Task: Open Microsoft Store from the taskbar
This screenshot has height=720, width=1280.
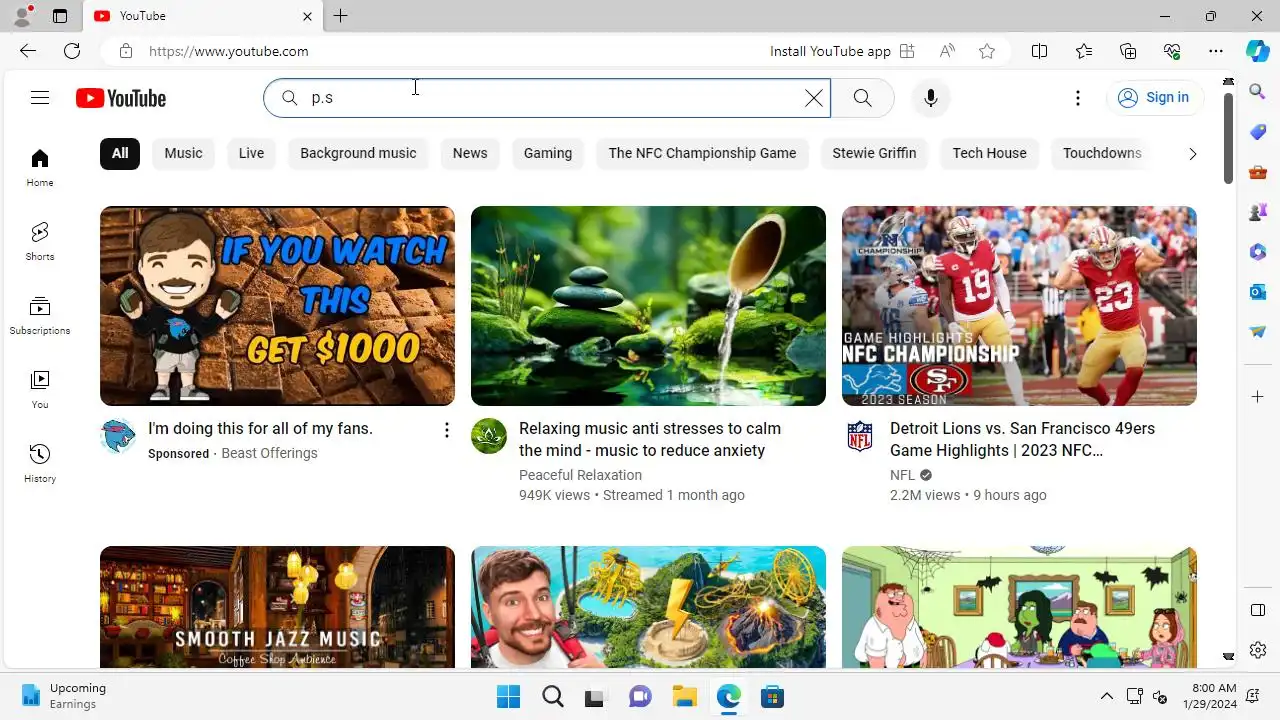Action: click(x=772, y=696)
